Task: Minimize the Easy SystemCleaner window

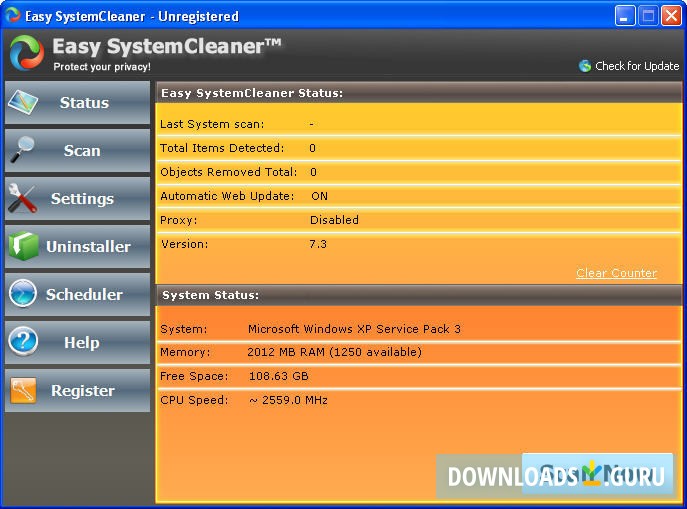Action: coord(624,16)
